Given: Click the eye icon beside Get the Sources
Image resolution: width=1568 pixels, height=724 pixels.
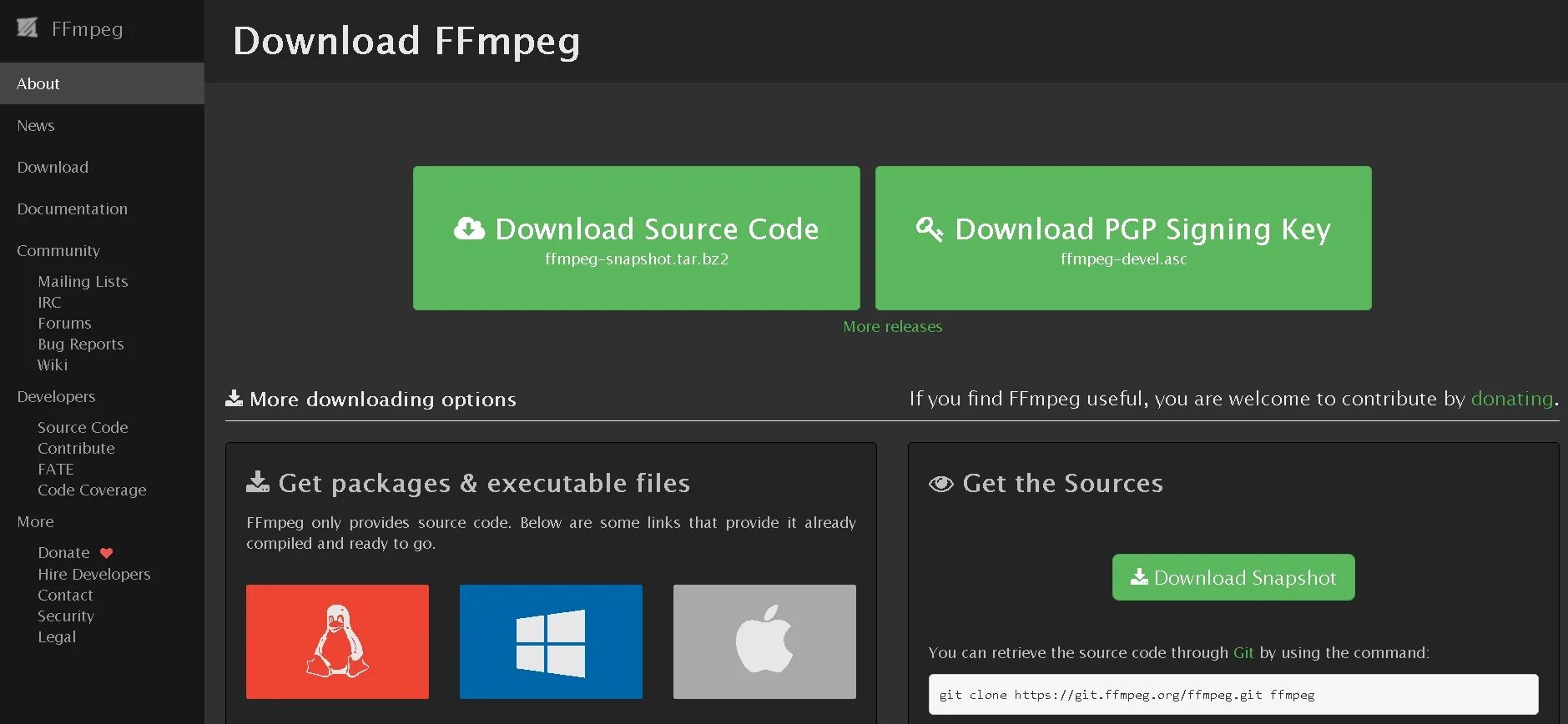Looking at the screenshot, I should 940,484.
